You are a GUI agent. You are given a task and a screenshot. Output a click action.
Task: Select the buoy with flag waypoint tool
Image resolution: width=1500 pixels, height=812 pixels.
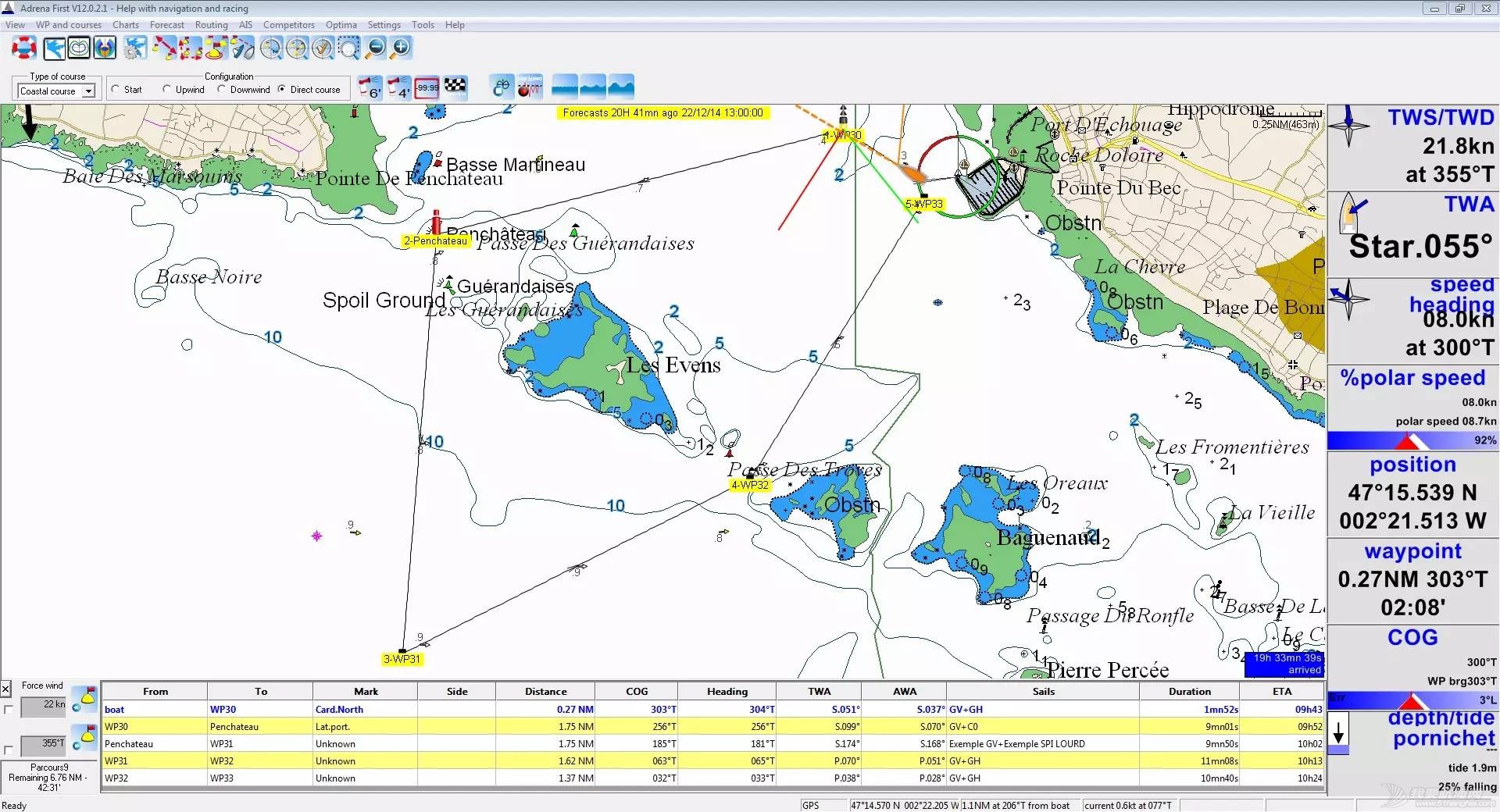(x=216, y=48)
